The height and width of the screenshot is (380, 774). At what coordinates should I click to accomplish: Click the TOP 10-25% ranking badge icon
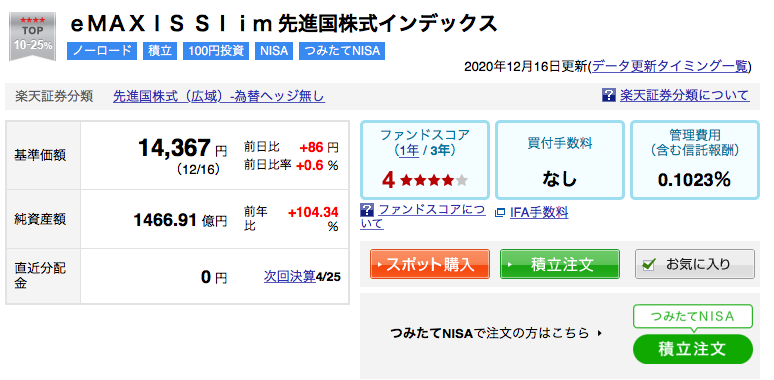(33, 38)
